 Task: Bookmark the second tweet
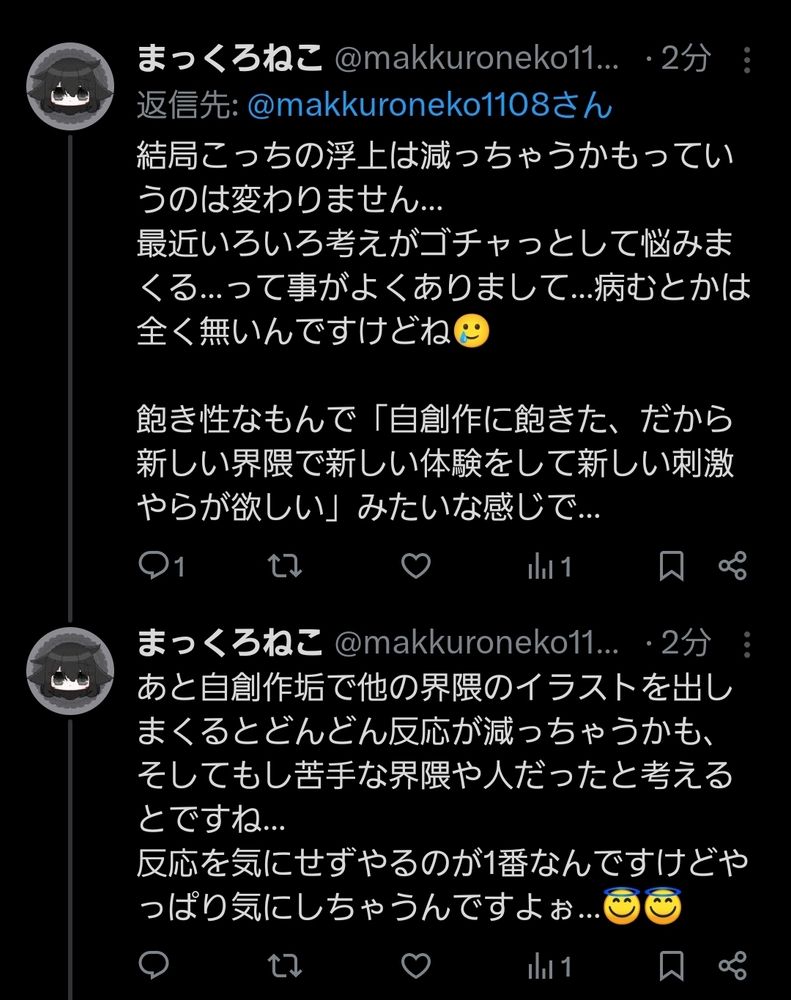tap(671, 965)
